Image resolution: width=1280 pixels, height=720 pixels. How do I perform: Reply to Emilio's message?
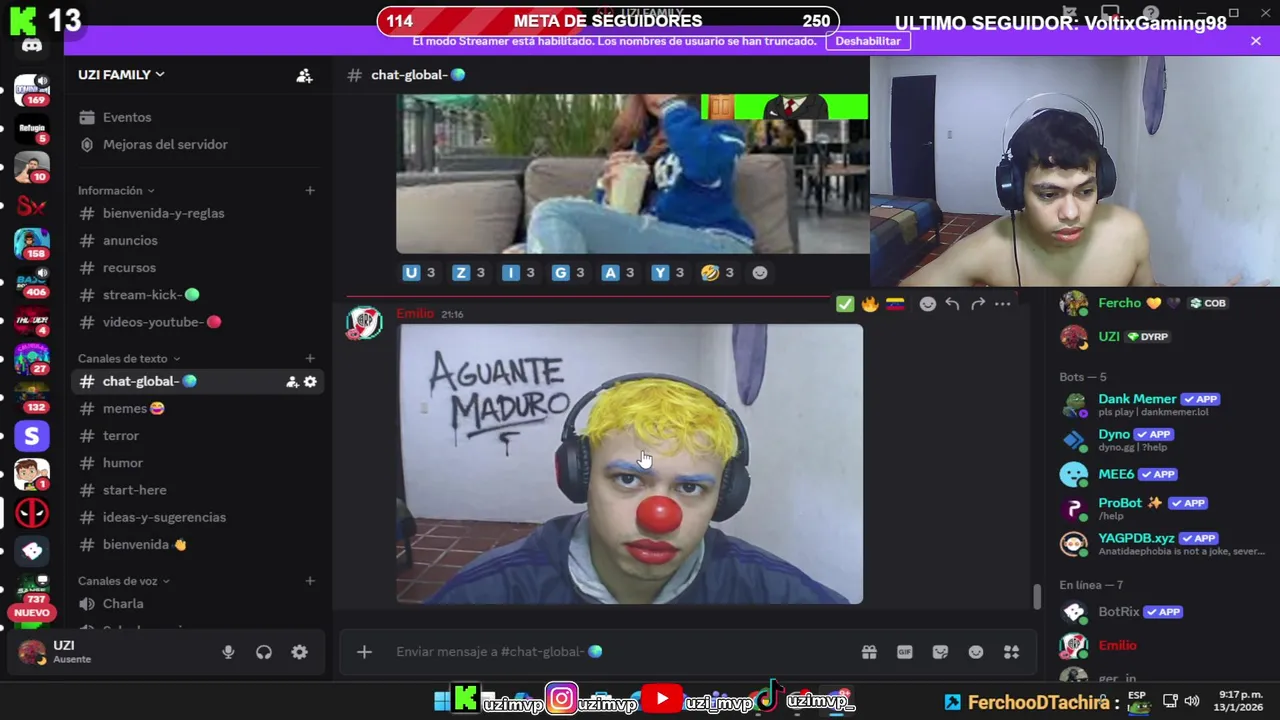tap(952, 304)
